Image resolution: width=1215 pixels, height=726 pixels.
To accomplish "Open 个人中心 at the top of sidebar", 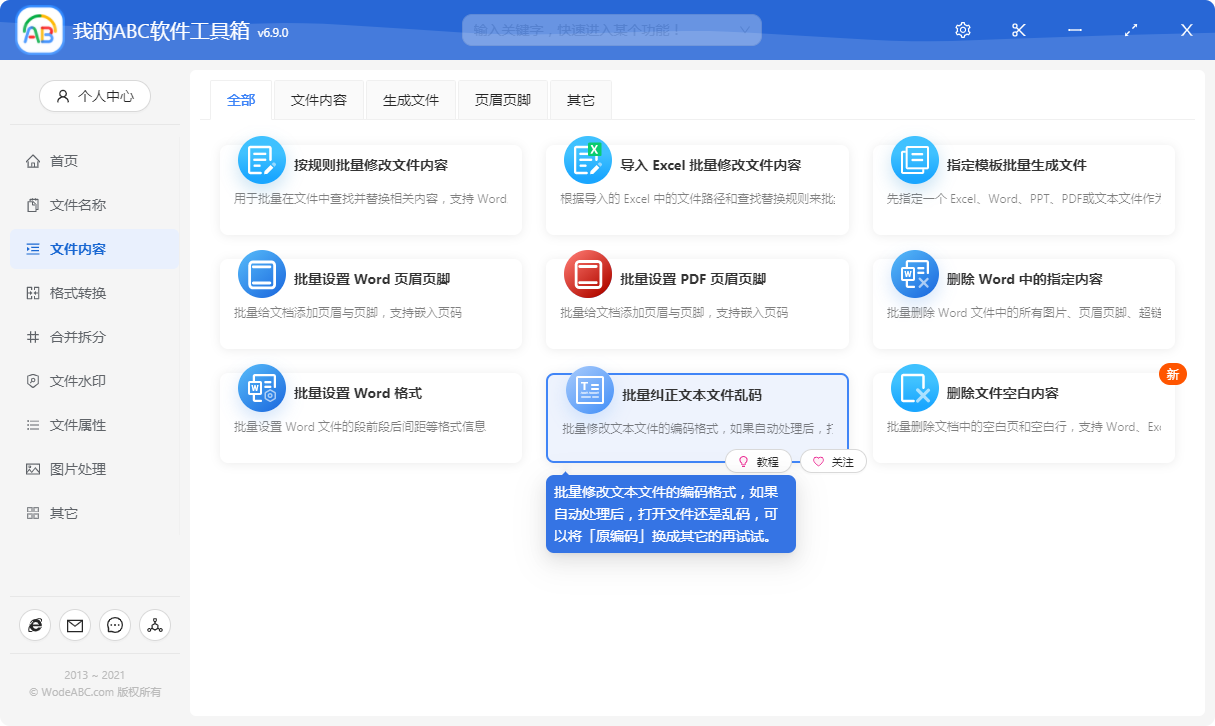I will pyautogui.click(x=95, y=96).
